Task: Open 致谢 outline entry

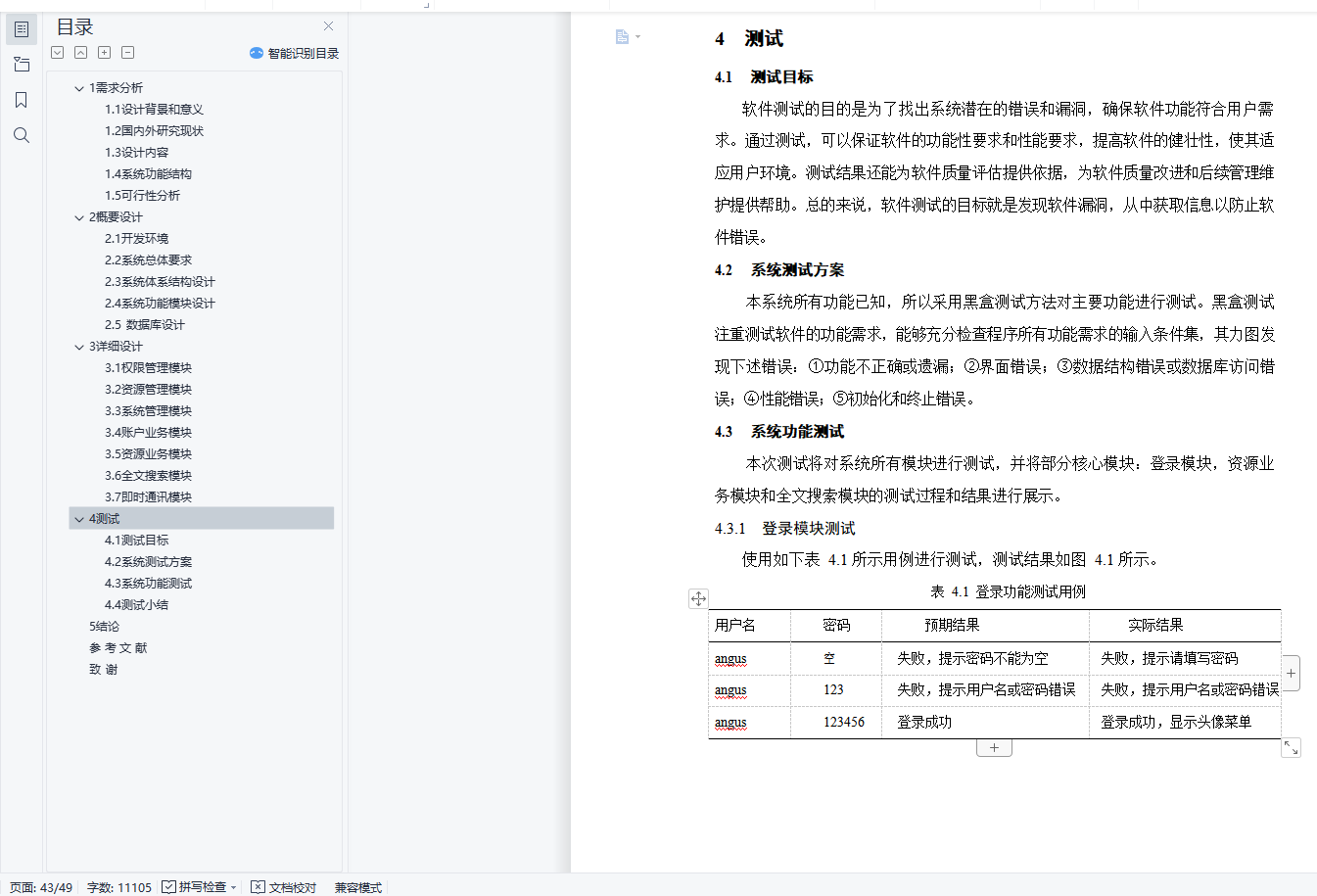Action: (x=104, y=670)
